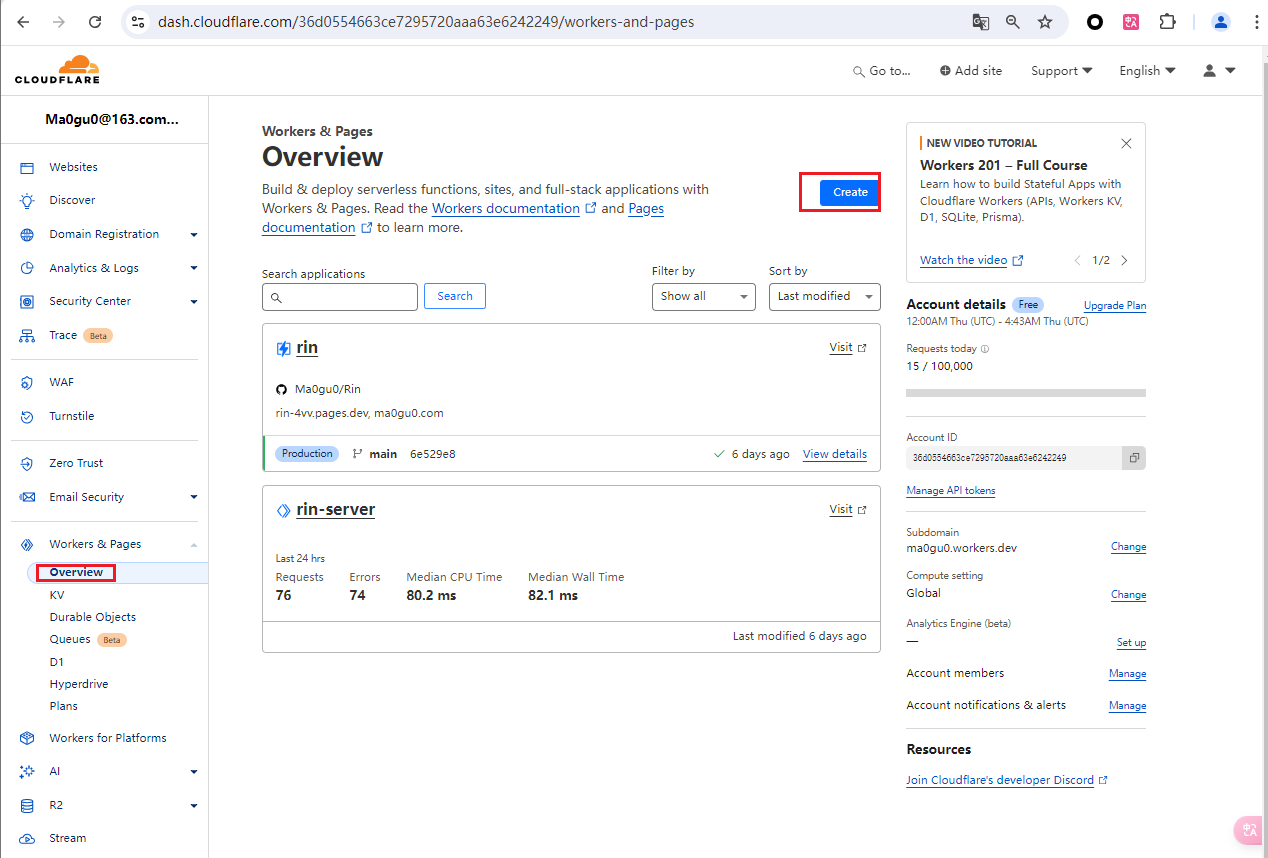The height and width of the screenshot is (858, 1268).
Task: Go to next tutorial slide arrow
Action: (1125, 261)
